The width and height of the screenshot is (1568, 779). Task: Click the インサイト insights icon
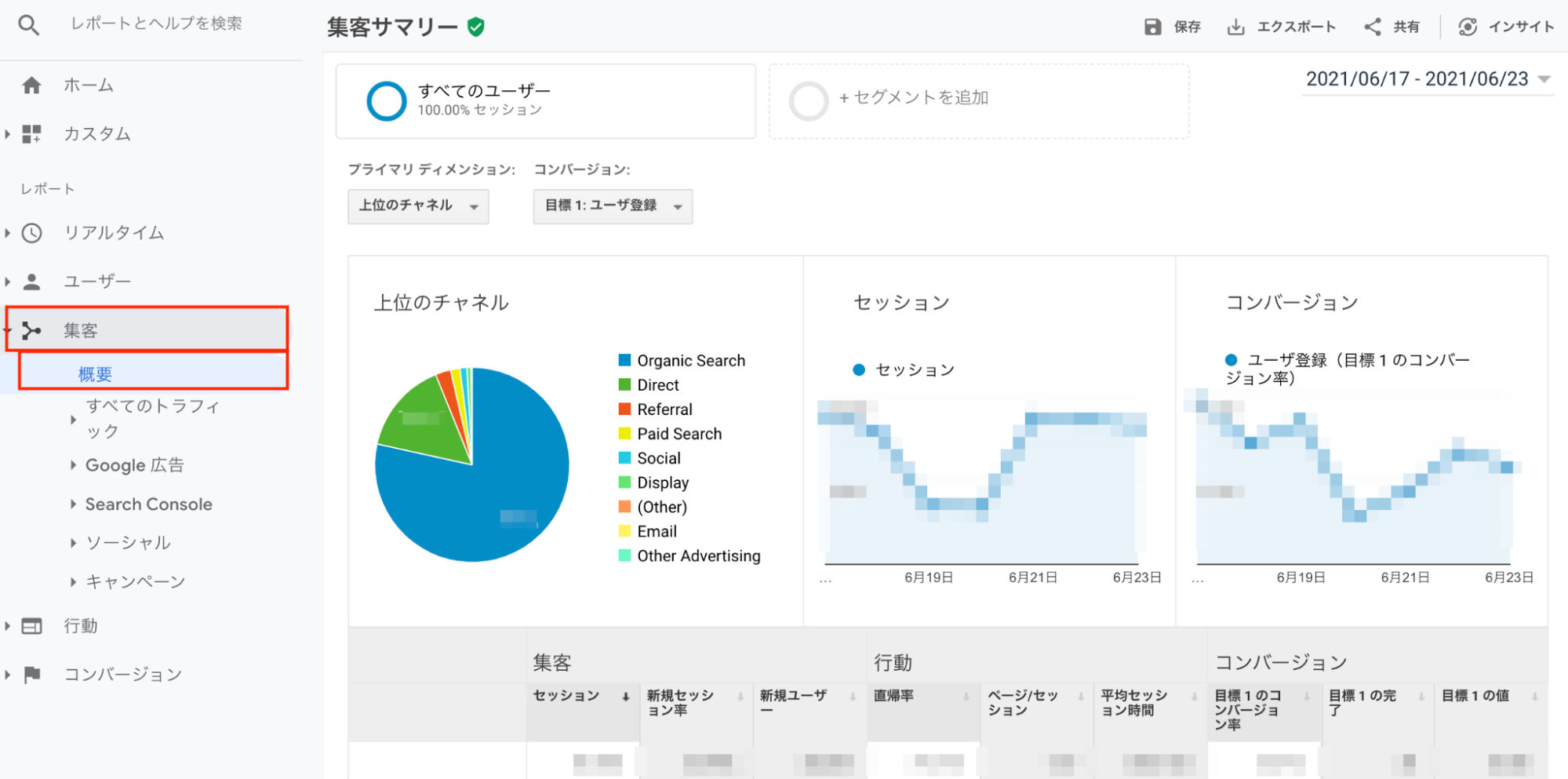(1468, 27)
